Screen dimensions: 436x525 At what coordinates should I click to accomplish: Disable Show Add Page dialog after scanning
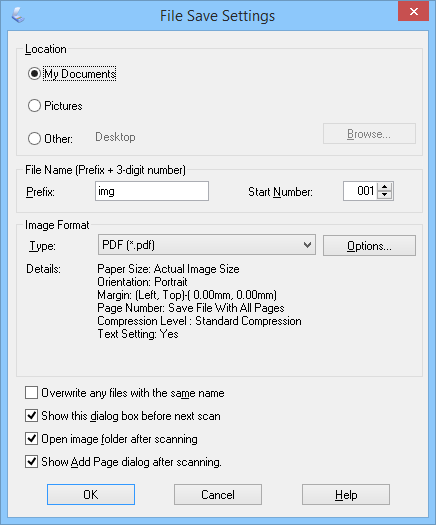coord(31,462)
